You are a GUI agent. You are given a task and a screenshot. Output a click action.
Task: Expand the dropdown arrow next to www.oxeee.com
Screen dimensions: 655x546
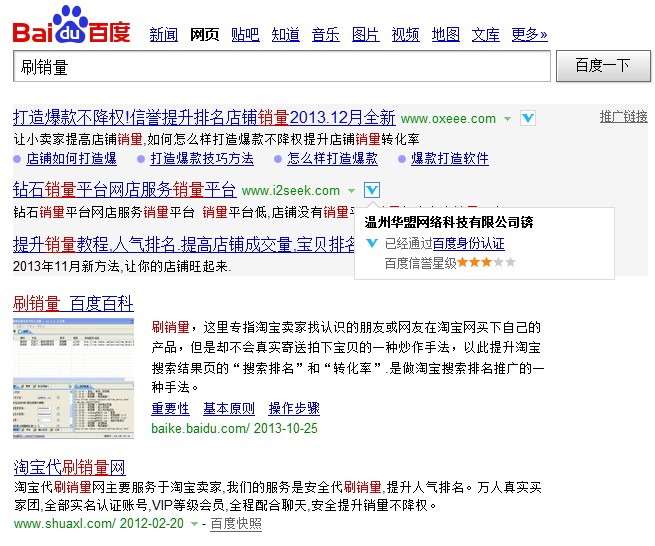(x=507, y=119)
